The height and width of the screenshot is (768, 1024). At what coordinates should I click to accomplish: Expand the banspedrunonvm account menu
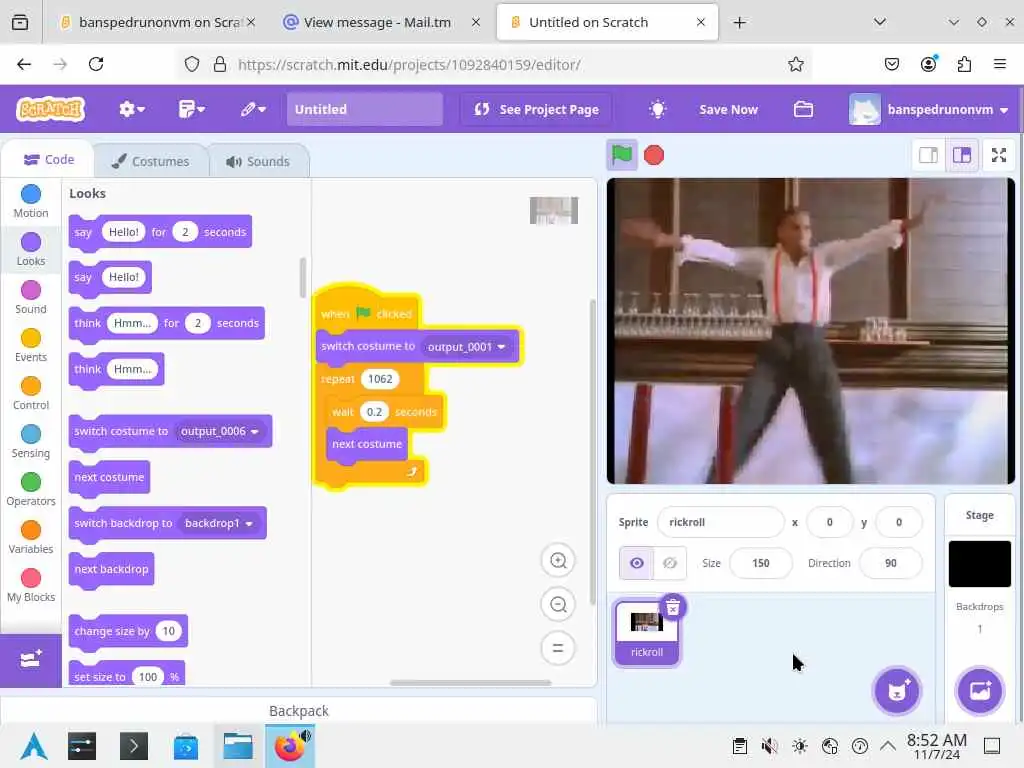click(929, 109)
